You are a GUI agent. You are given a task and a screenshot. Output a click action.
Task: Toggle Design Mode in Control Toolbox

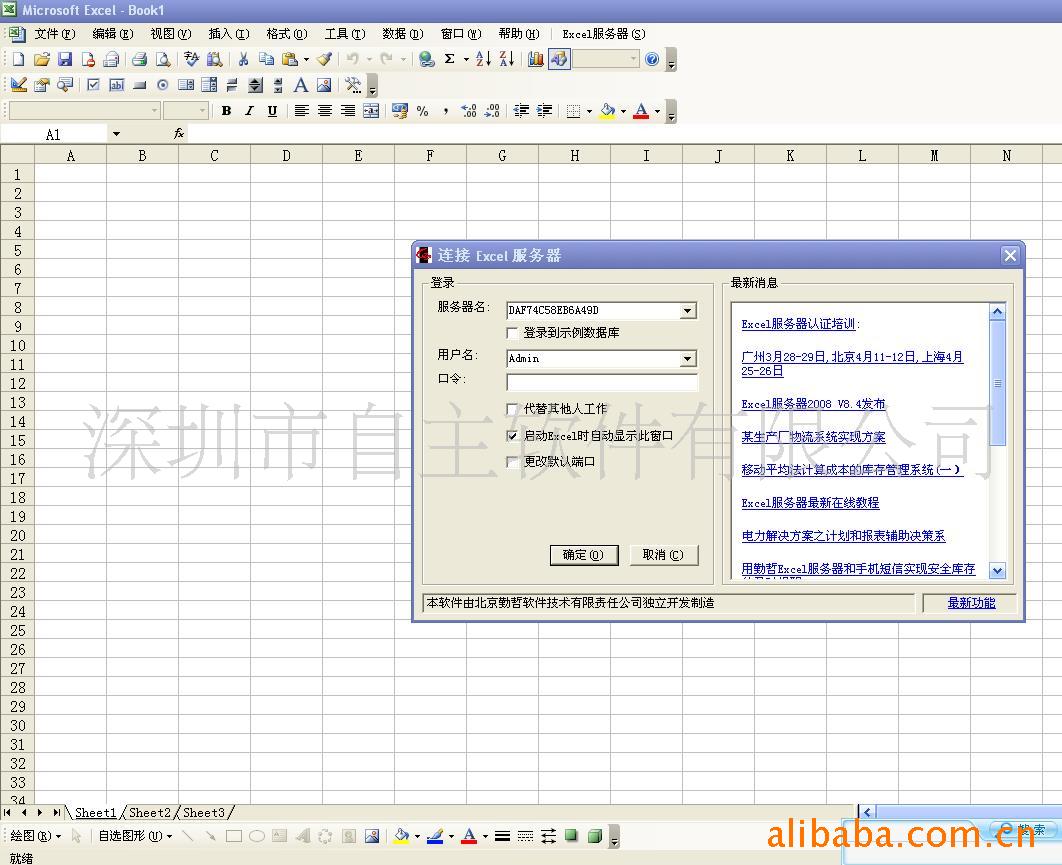click(19, 85)
